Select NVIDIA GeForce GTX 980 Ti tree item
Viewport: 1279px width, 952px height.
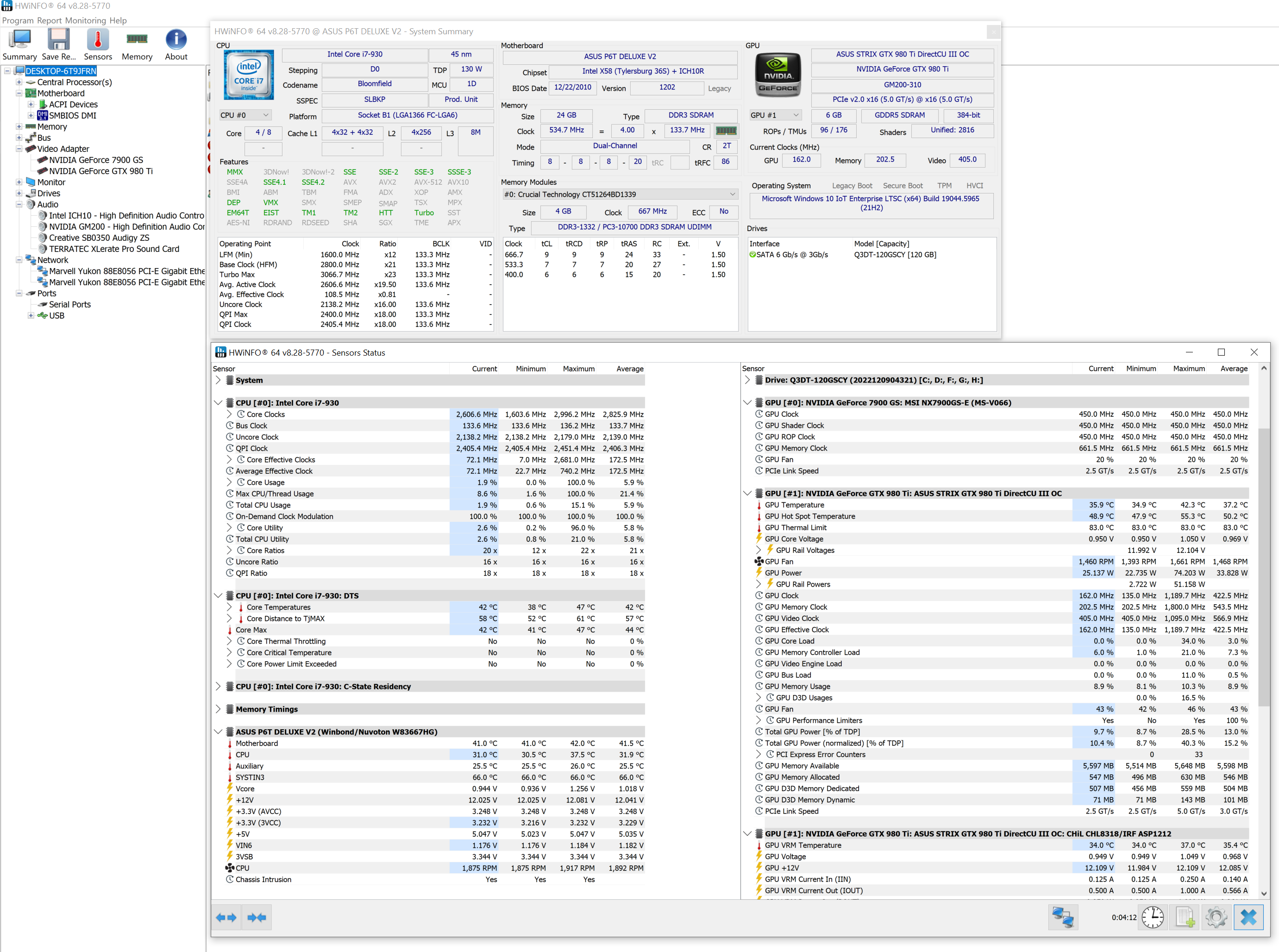(100, 171)
